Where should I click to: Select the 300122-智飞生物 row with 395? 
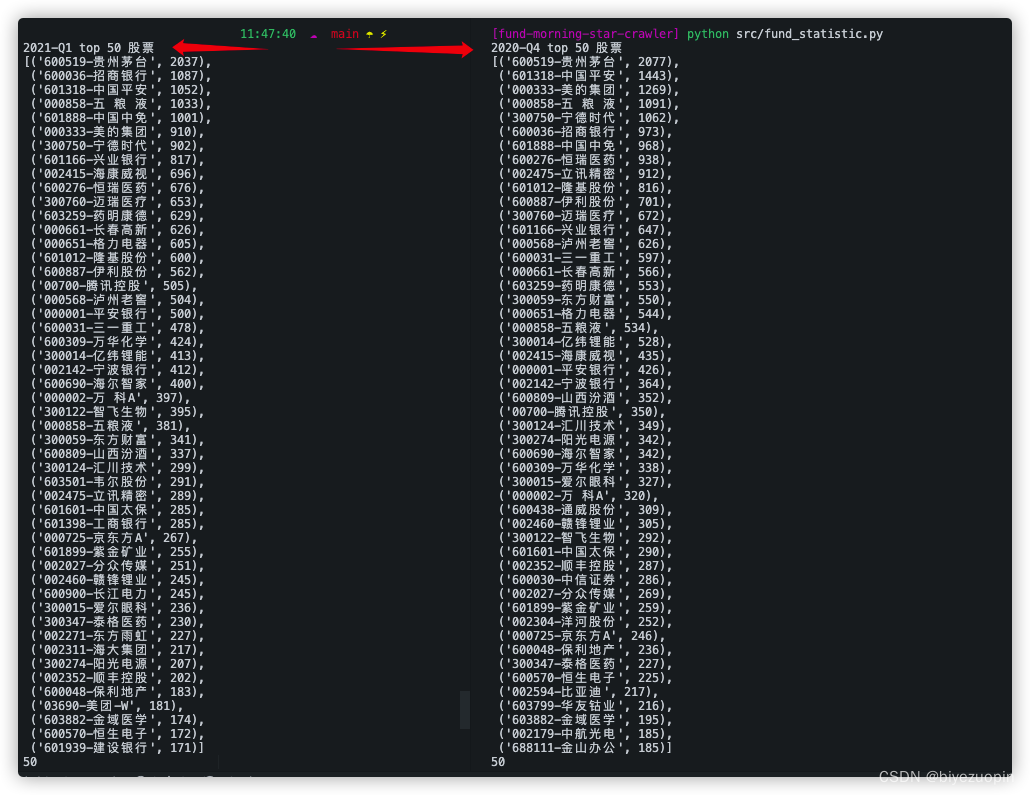tap(118, 412)
